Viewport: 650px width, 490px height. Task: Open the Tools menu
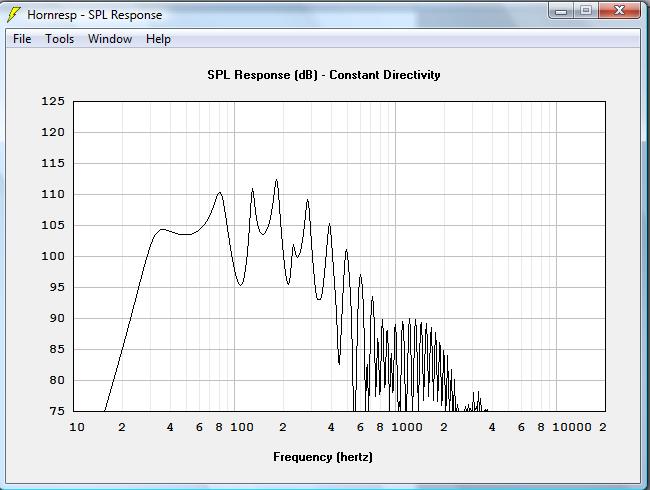click(60, 39)
